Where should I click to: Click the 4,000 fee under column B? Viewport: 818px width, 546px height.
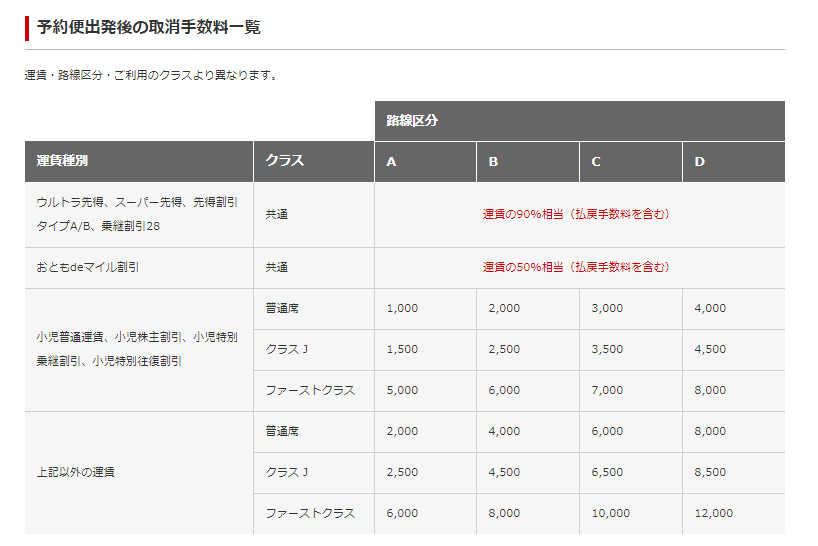click(x=528, y=432)
